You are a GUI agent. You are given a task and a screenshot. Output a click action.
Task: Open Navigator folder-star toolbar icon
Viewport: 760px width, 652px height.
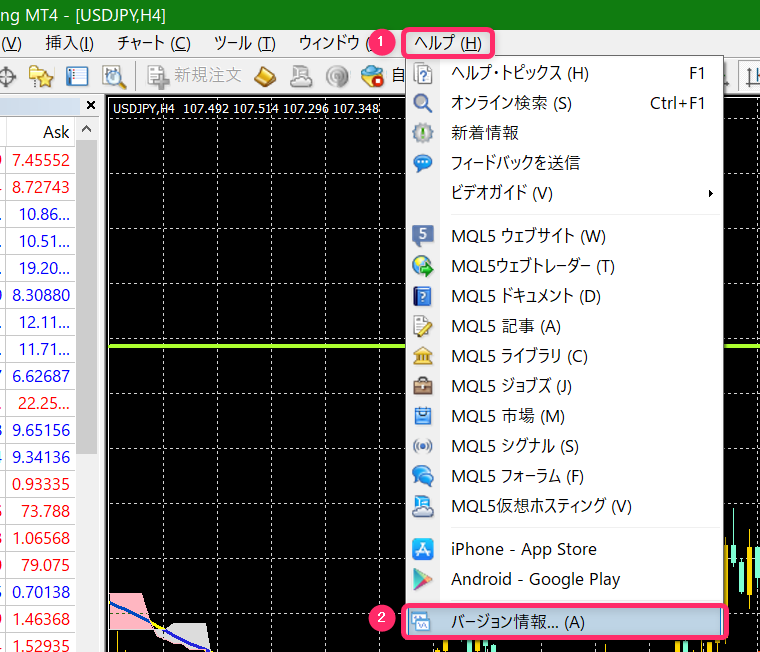[41, 77]
